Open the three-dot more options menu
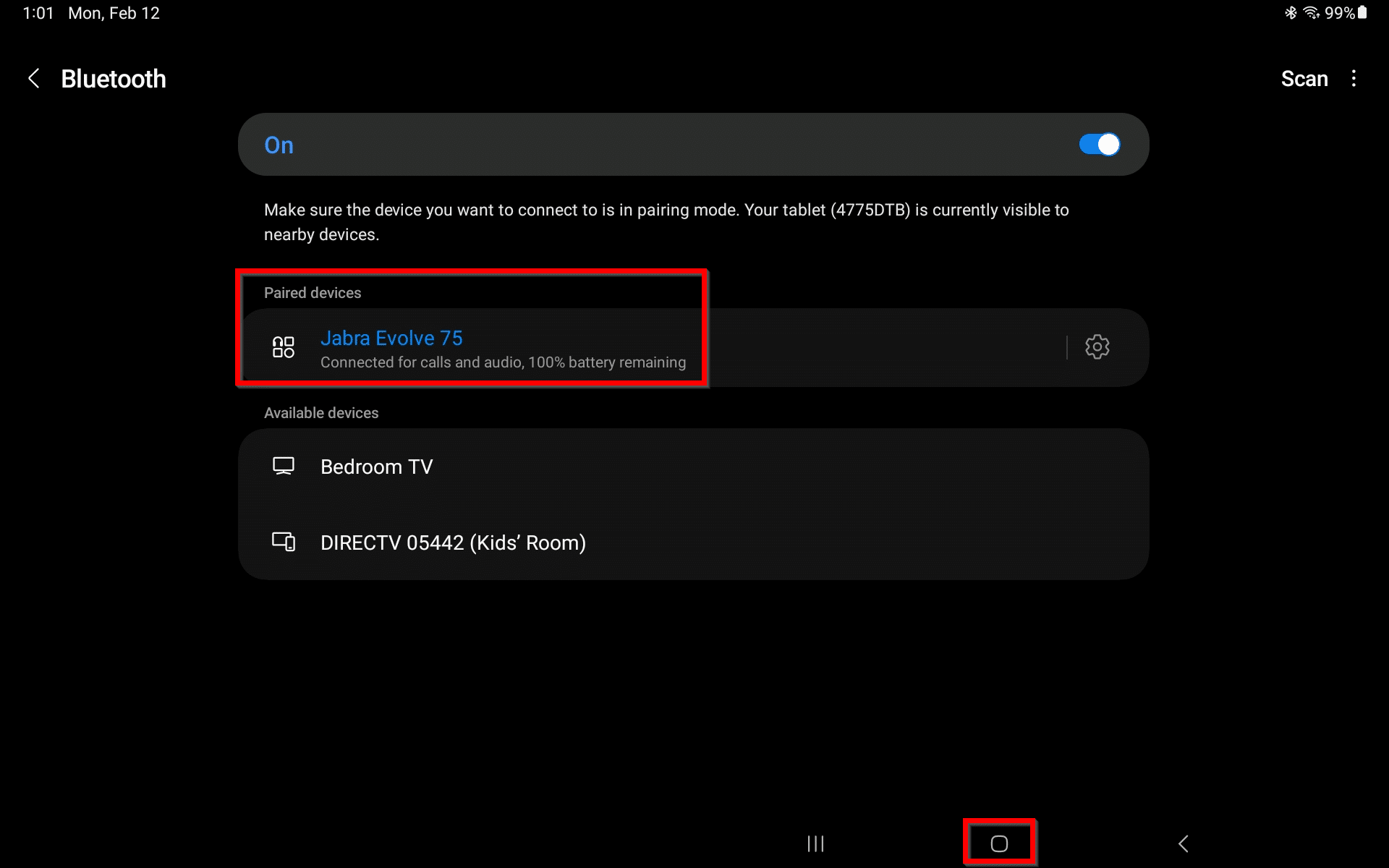Screen dimensions: 1389x868 click(x=1354, y=78)
